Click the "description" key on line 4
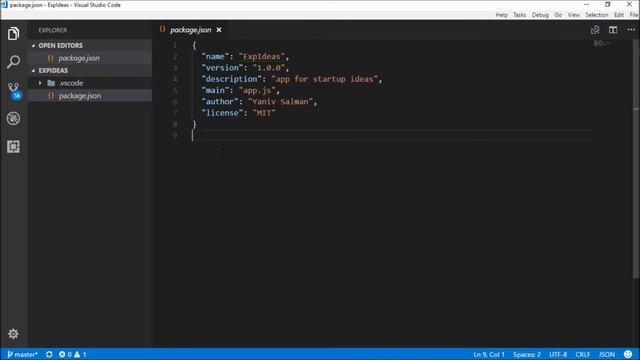 pyautogui.click(x=231, y=79)
